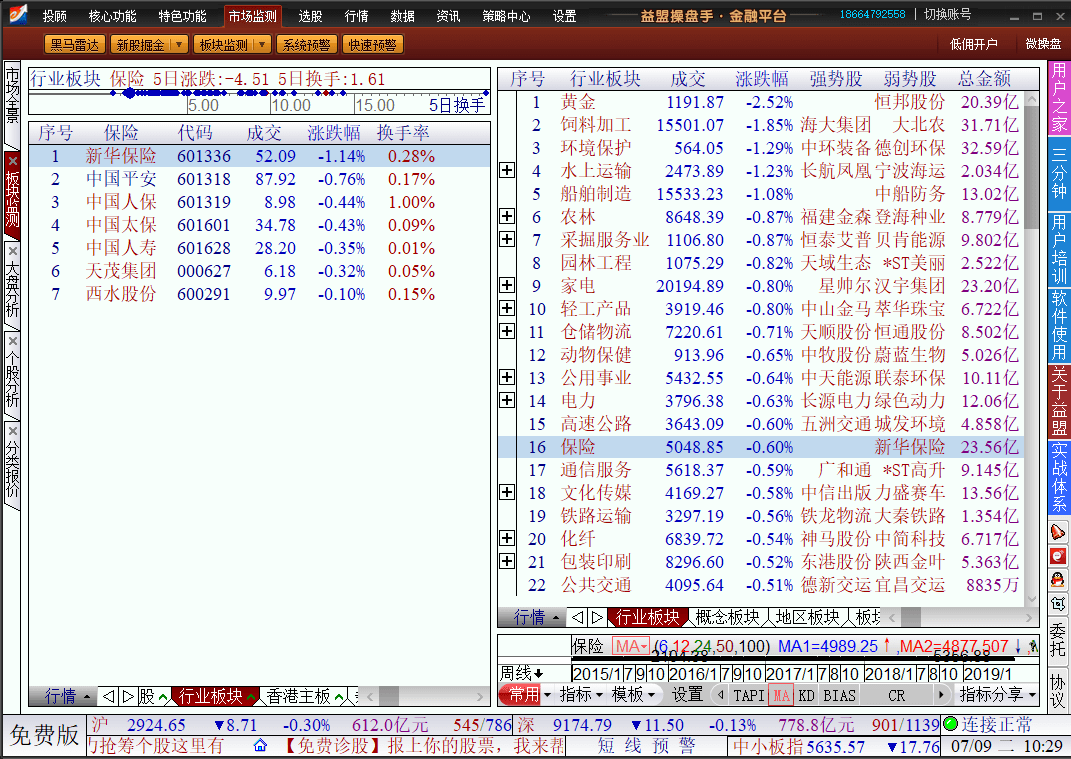Select the 中国平安 stock row
This screenshot has height=759, width=1071.
260,179
